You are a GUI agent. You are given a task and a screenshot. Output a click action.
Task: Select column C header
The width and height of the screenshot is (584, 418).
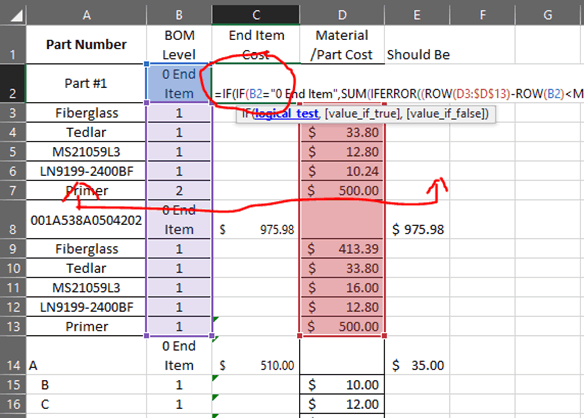point(256,15)
